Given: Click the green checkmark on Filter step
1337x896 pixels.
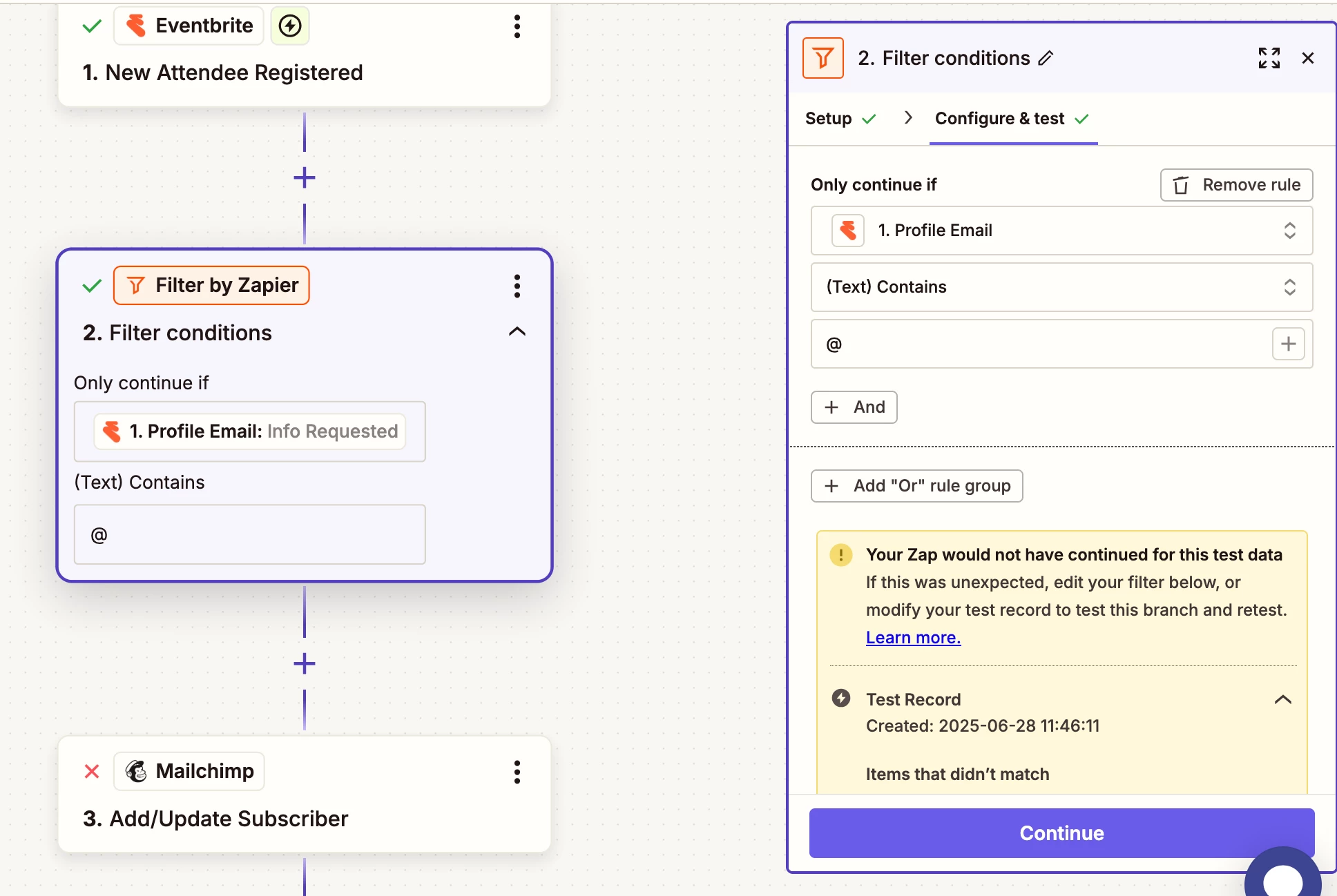Looking at the screenshot, I should coord(92,286).
